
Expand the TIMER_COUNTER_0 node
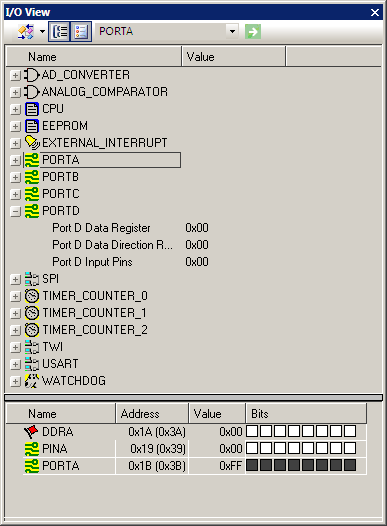[x=15, y=296]
